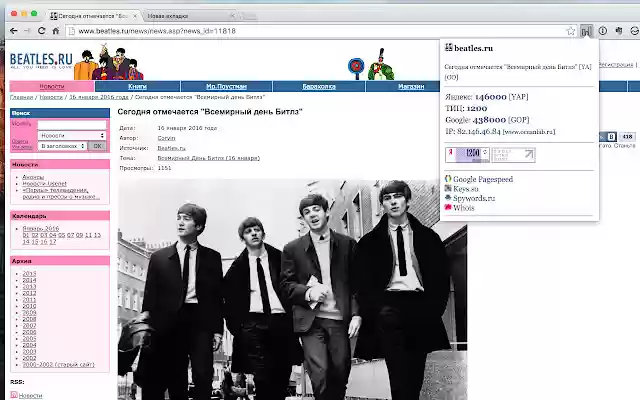This screenshot has height=400, width=640.
Task: Go back with the browser back arrow
Action: (x=14, y=31)
